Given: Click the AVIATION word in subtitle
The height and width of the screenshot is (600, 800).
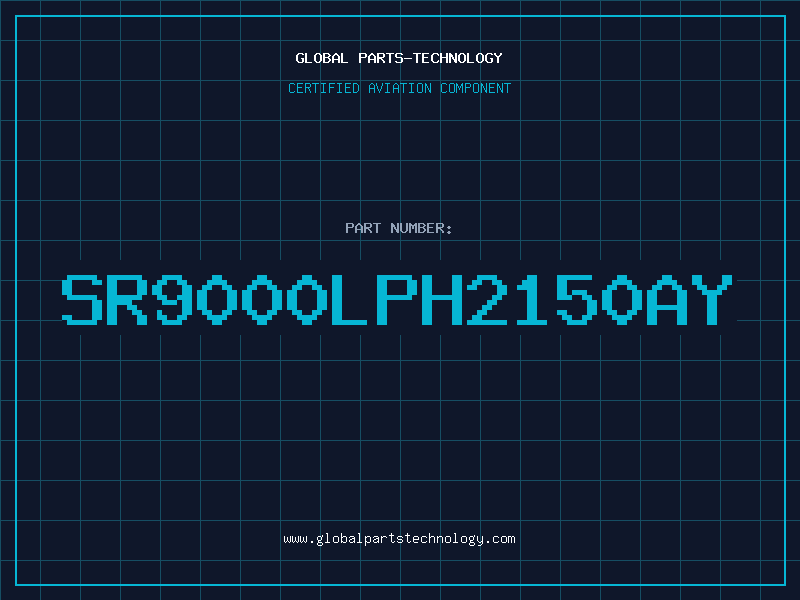Looking at the screenshot, I should click(399, 88).
